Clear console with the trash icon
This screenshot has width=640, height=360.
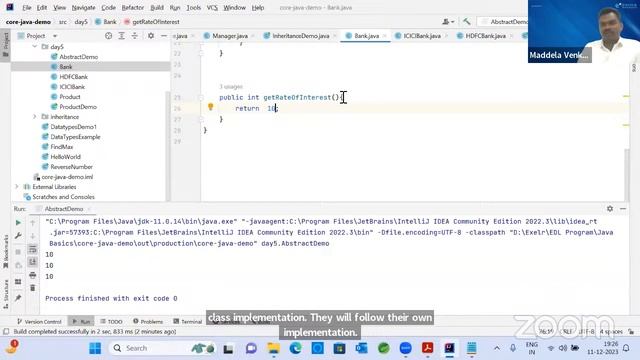coord(33,288)
